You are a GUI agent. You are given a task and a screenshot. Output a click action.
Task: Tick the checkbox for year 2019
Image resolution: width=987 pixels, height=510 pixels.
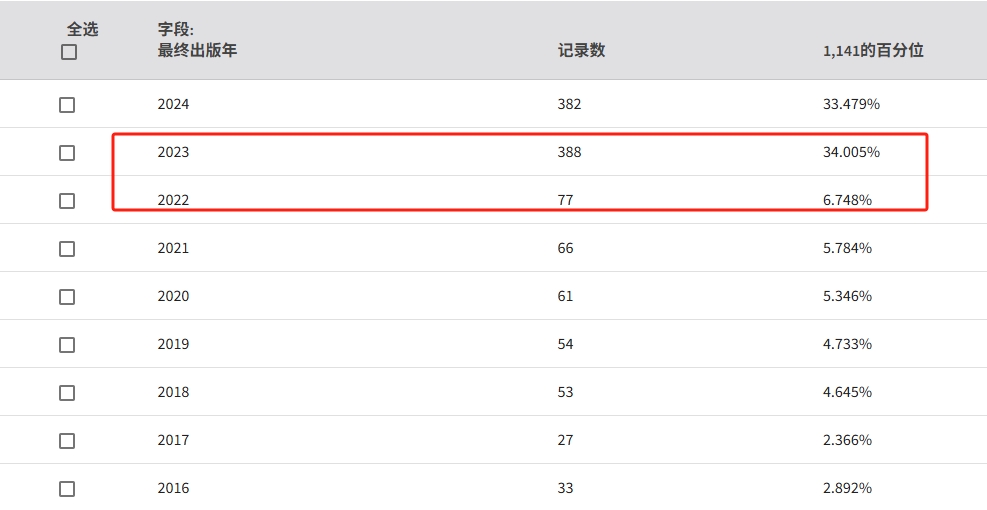67,345
